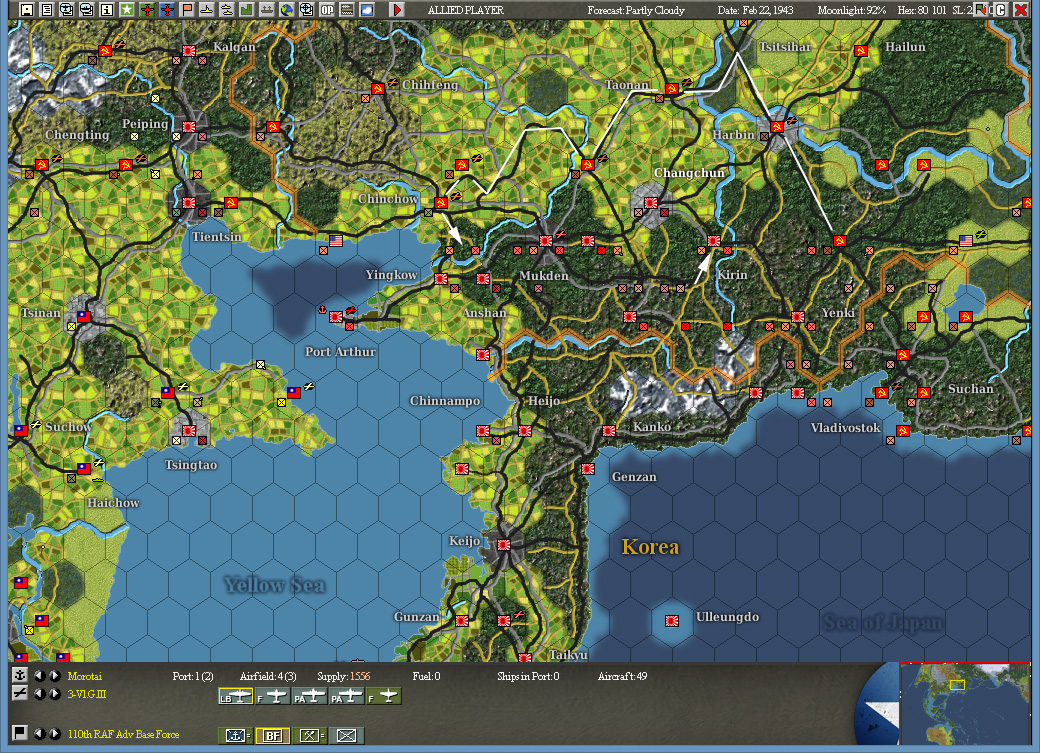Click the Chinese flag base at Tsinan
Viewport: 1040px width, 753px height.
pos(84,317)
